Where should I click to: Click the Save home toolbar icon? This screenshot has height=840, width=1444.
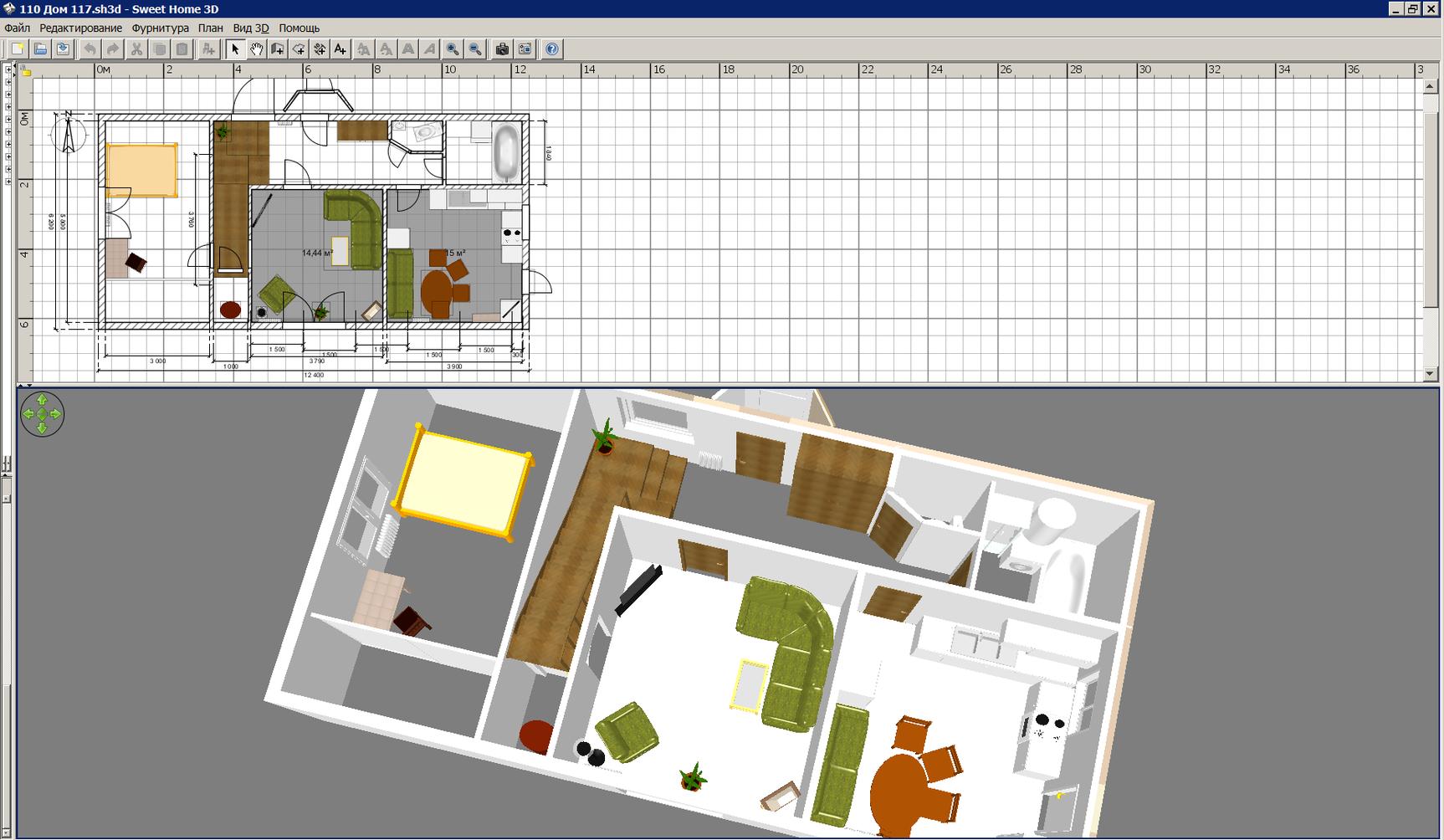coord(63,49)
